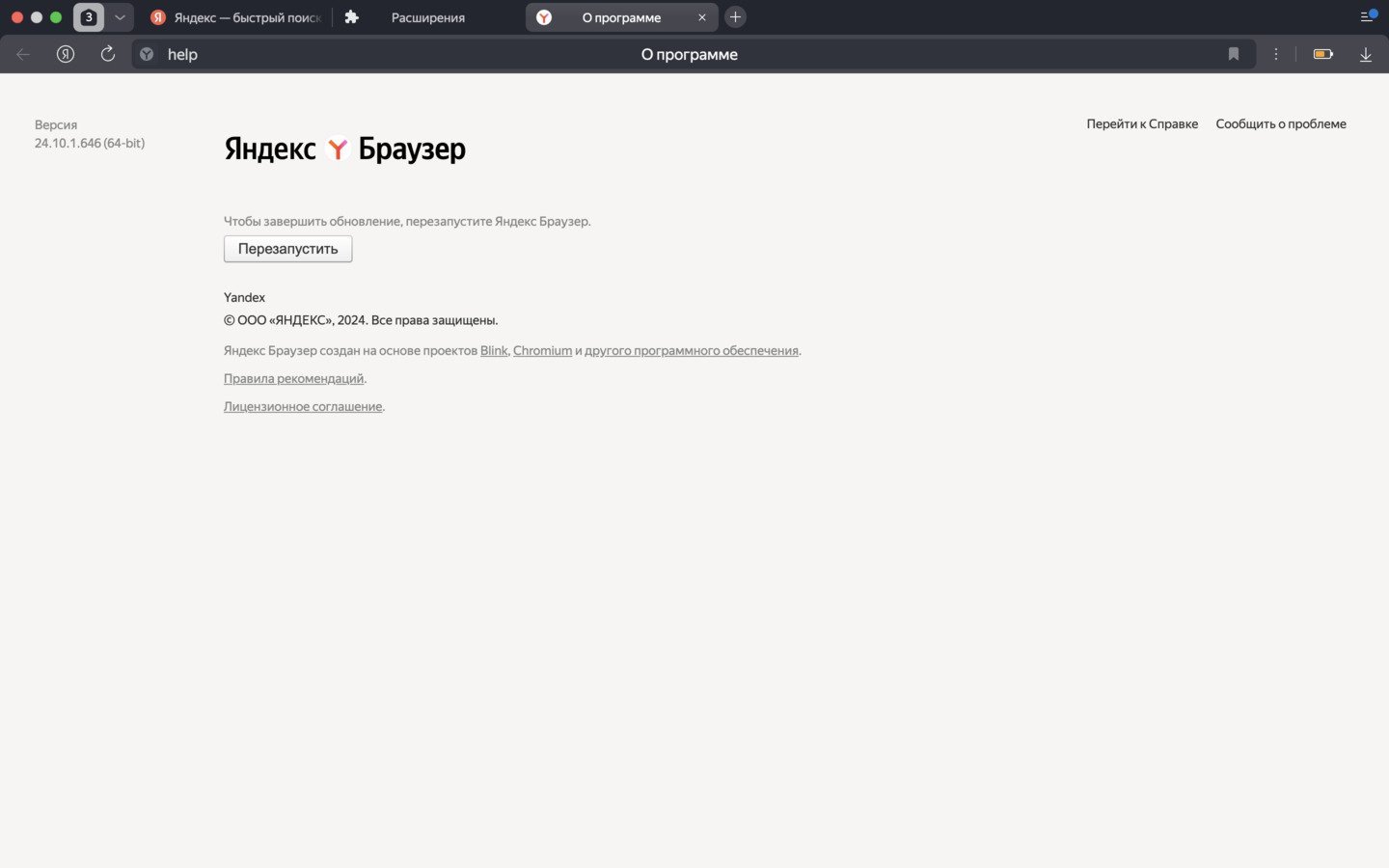Open a new tab with plus button

735,17
